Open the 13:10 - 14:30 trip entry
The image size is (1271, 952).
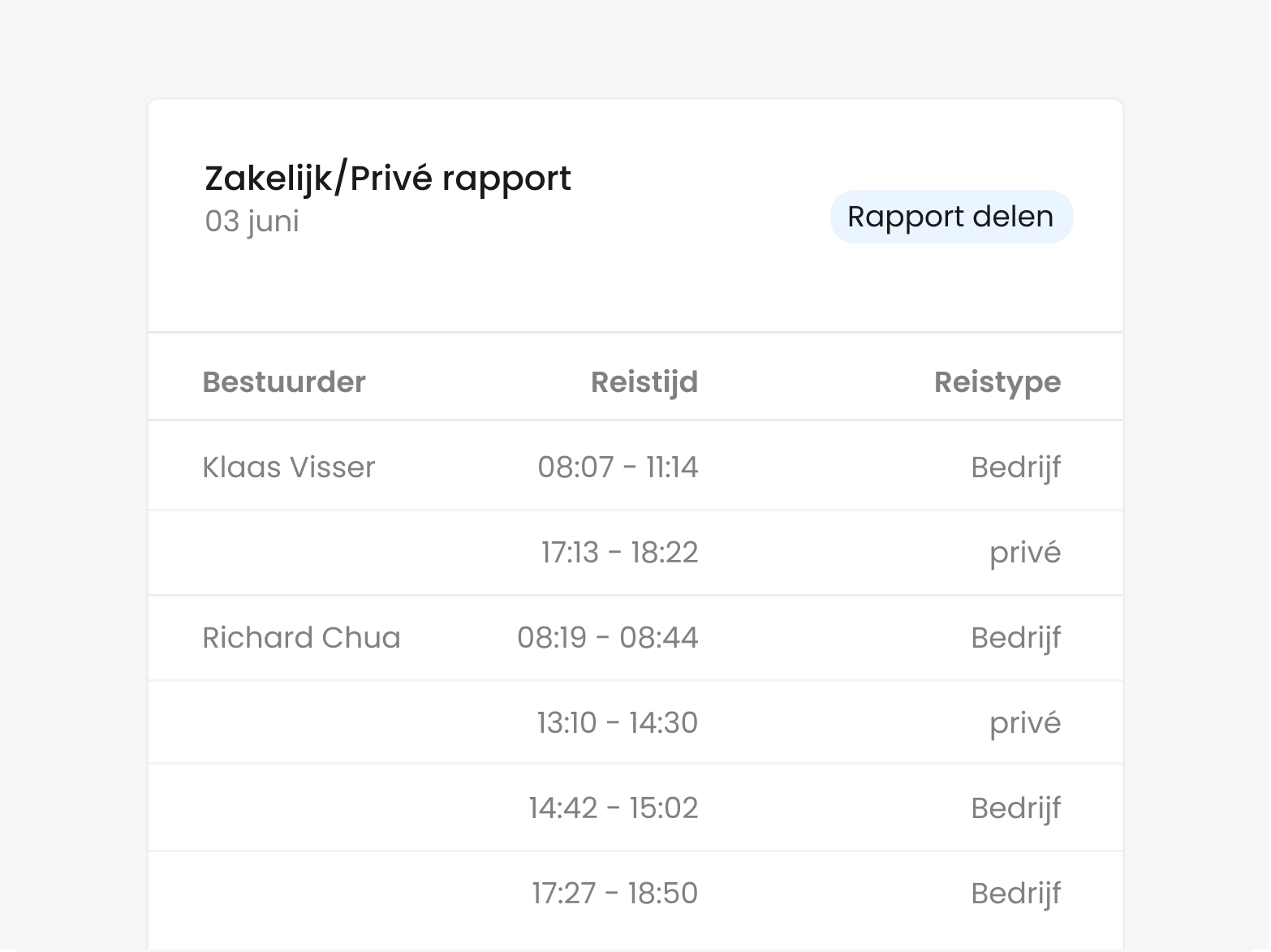618,723
